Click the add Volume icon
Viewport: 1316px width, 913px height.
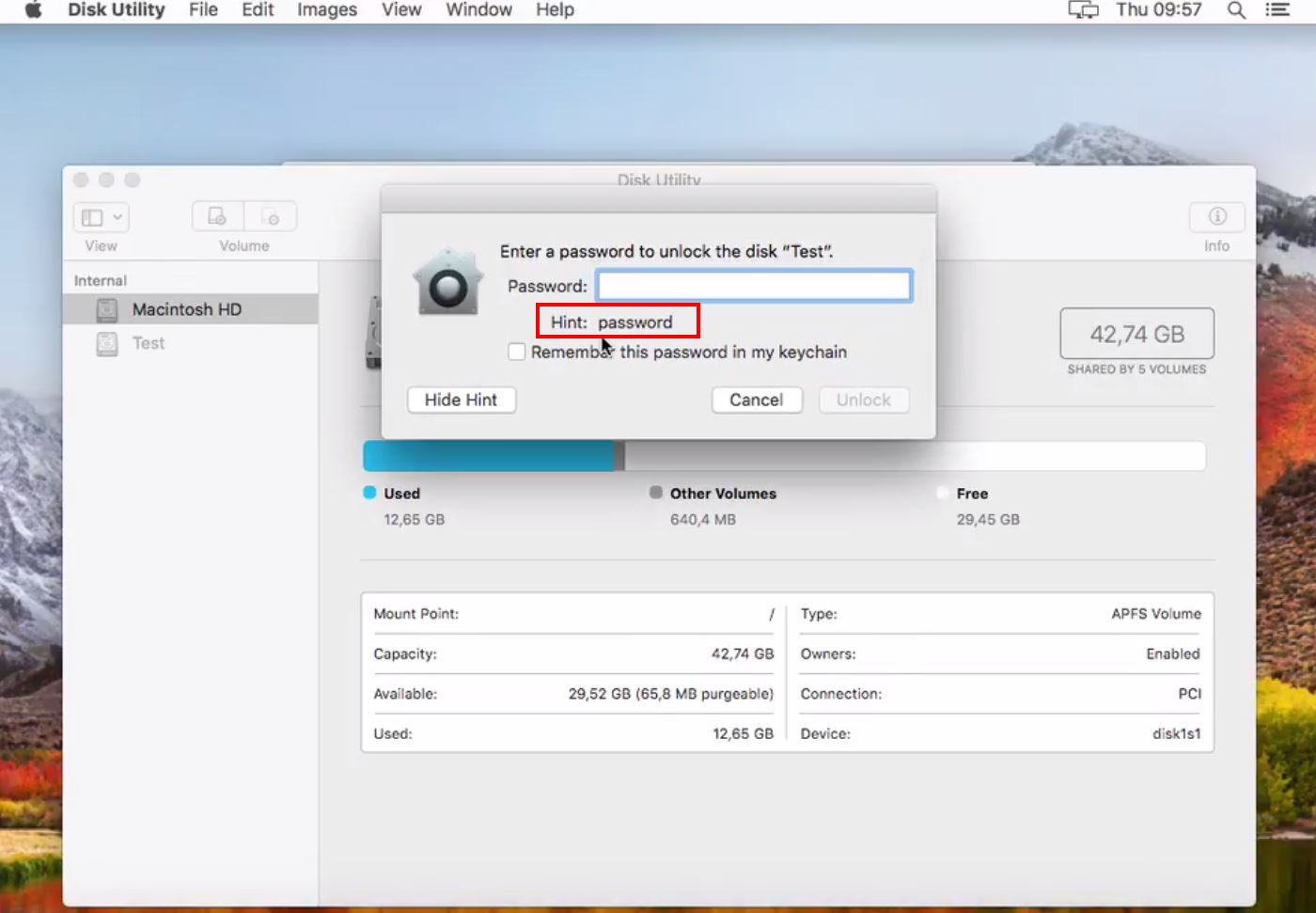(x=217, y=216)
